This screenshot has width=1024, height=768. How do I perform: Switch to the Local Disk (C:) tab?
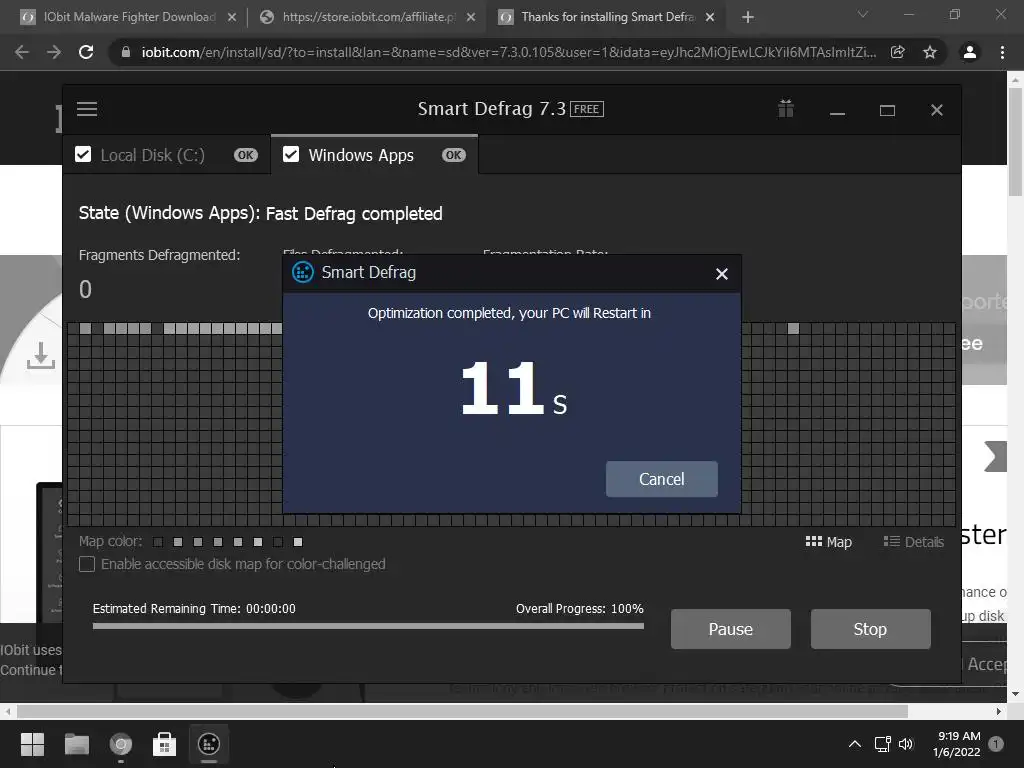click(x=167, y=155)
